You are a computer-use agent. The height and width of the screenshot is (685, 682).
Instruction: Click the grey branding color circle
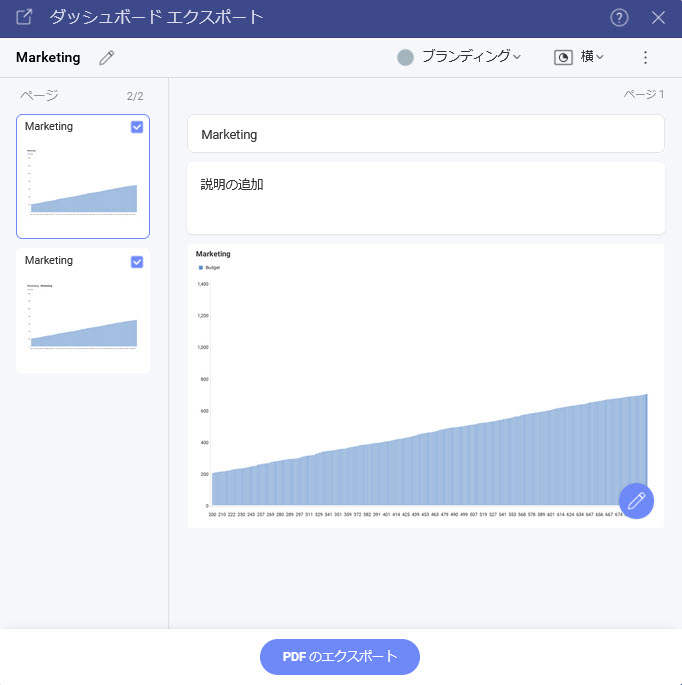(405, 58)
